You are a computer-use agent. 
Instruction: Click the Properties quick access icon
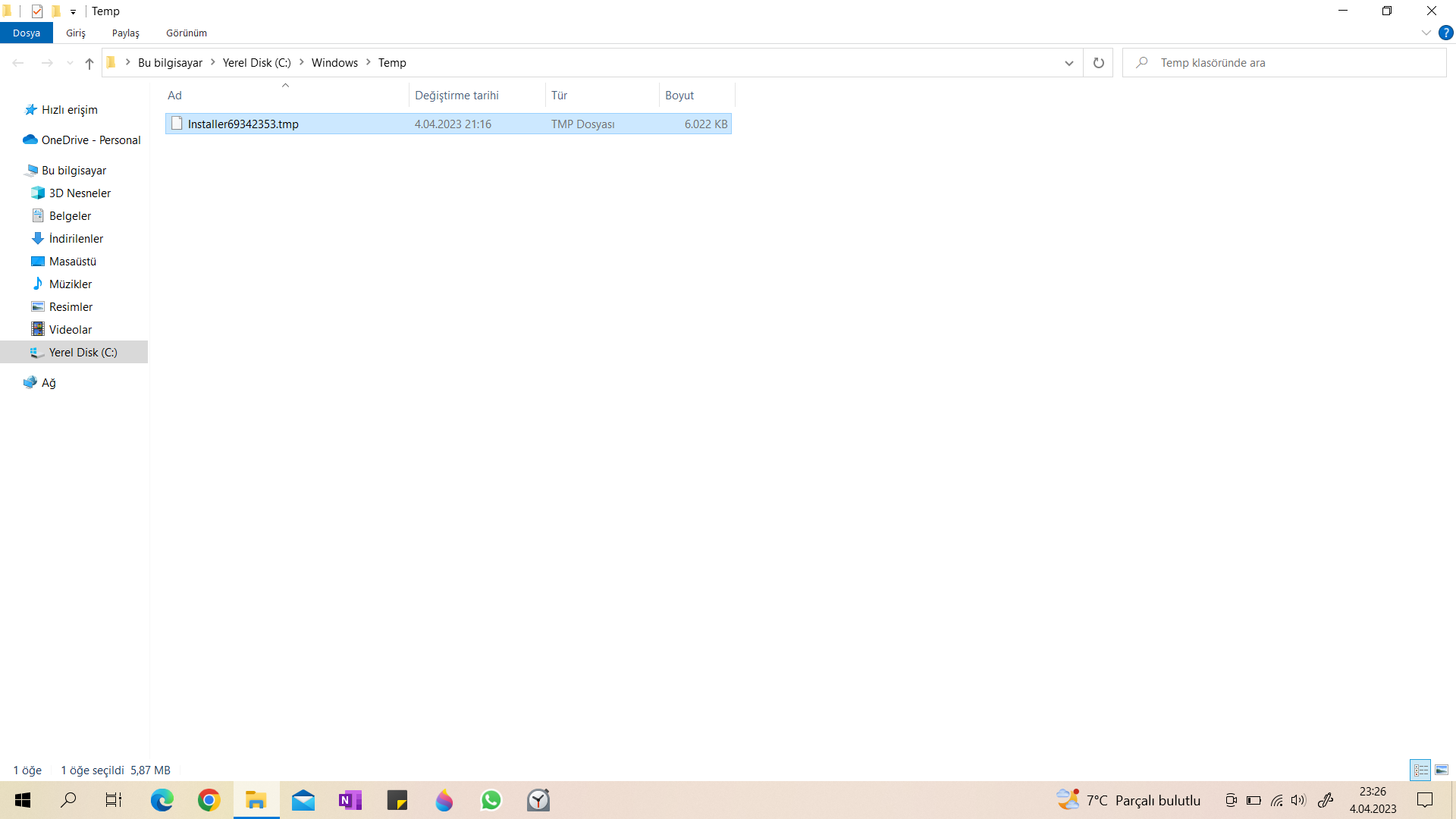click(x=36, y=11)
